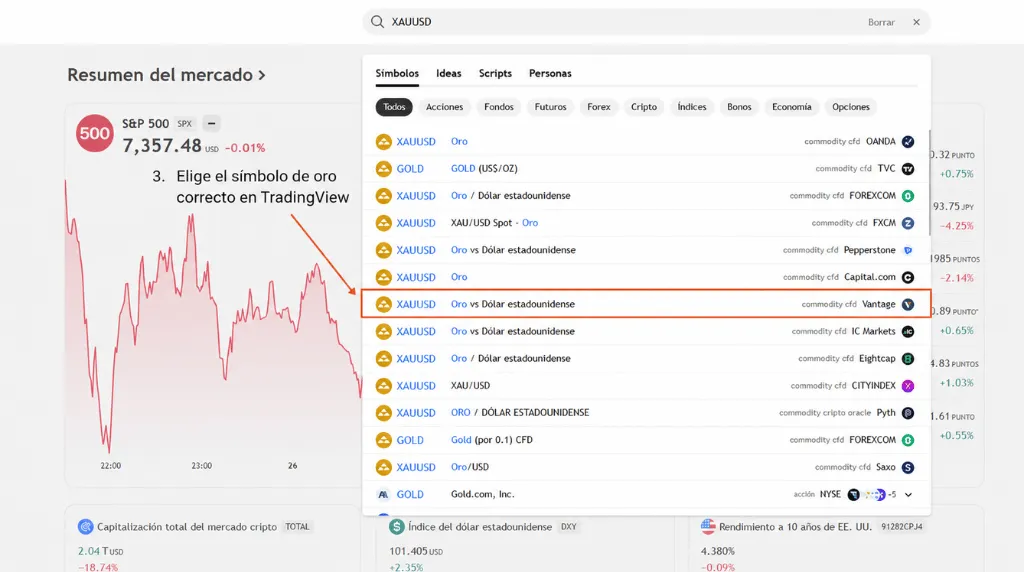Click the dollar index green icon
This screenshot has height=572, width=1024.
tap(396, 526)
